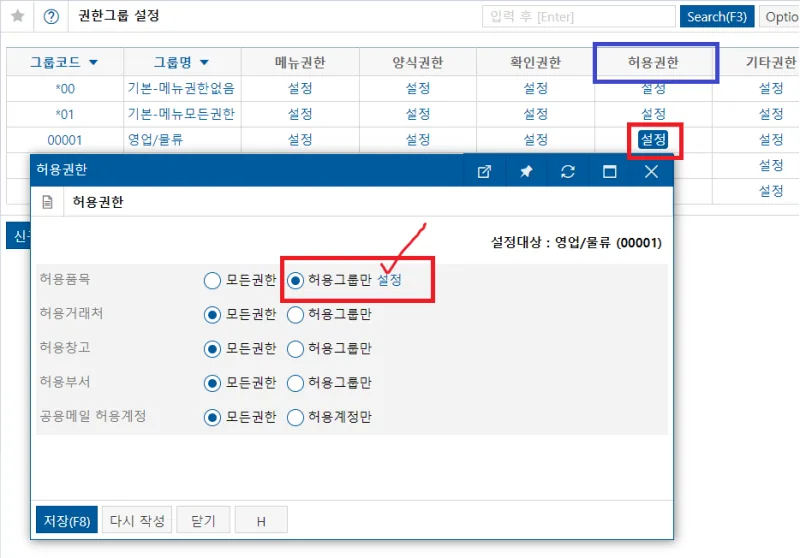Click the 허용권한 column header
800x558 pixels.
653,62
